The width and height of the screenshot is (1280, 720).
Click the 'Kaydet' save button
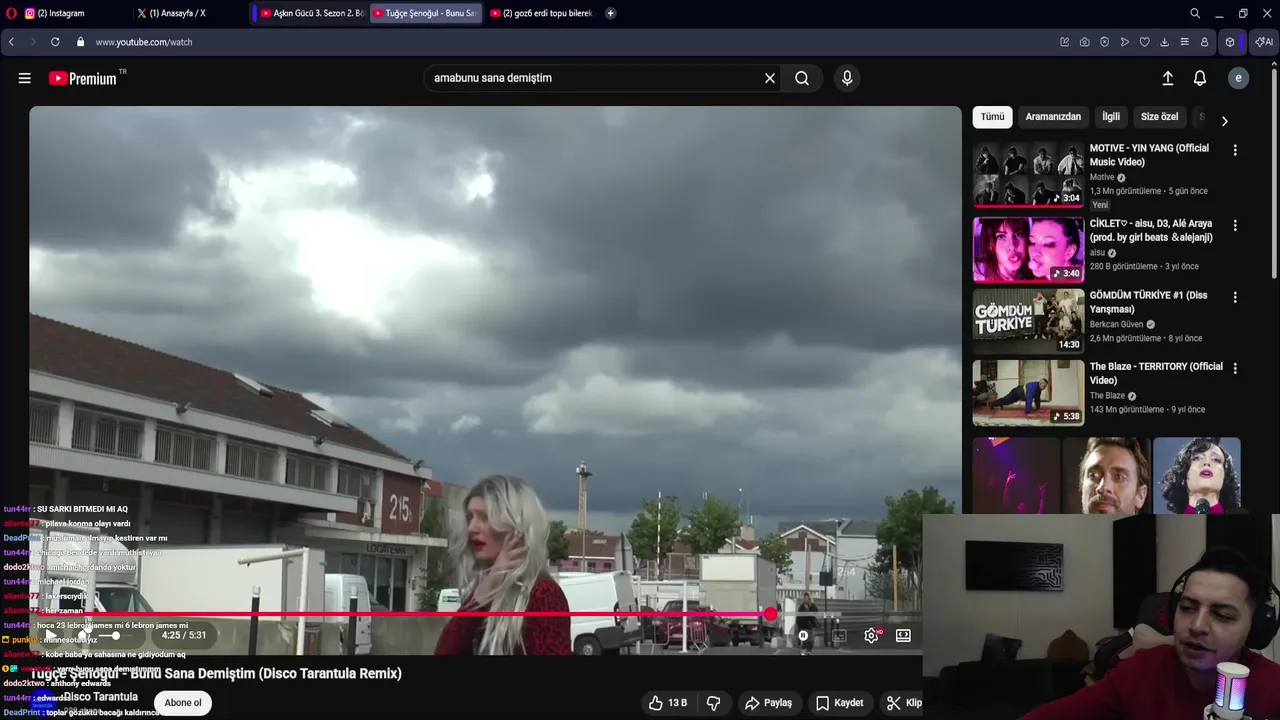tap(839, 703)
